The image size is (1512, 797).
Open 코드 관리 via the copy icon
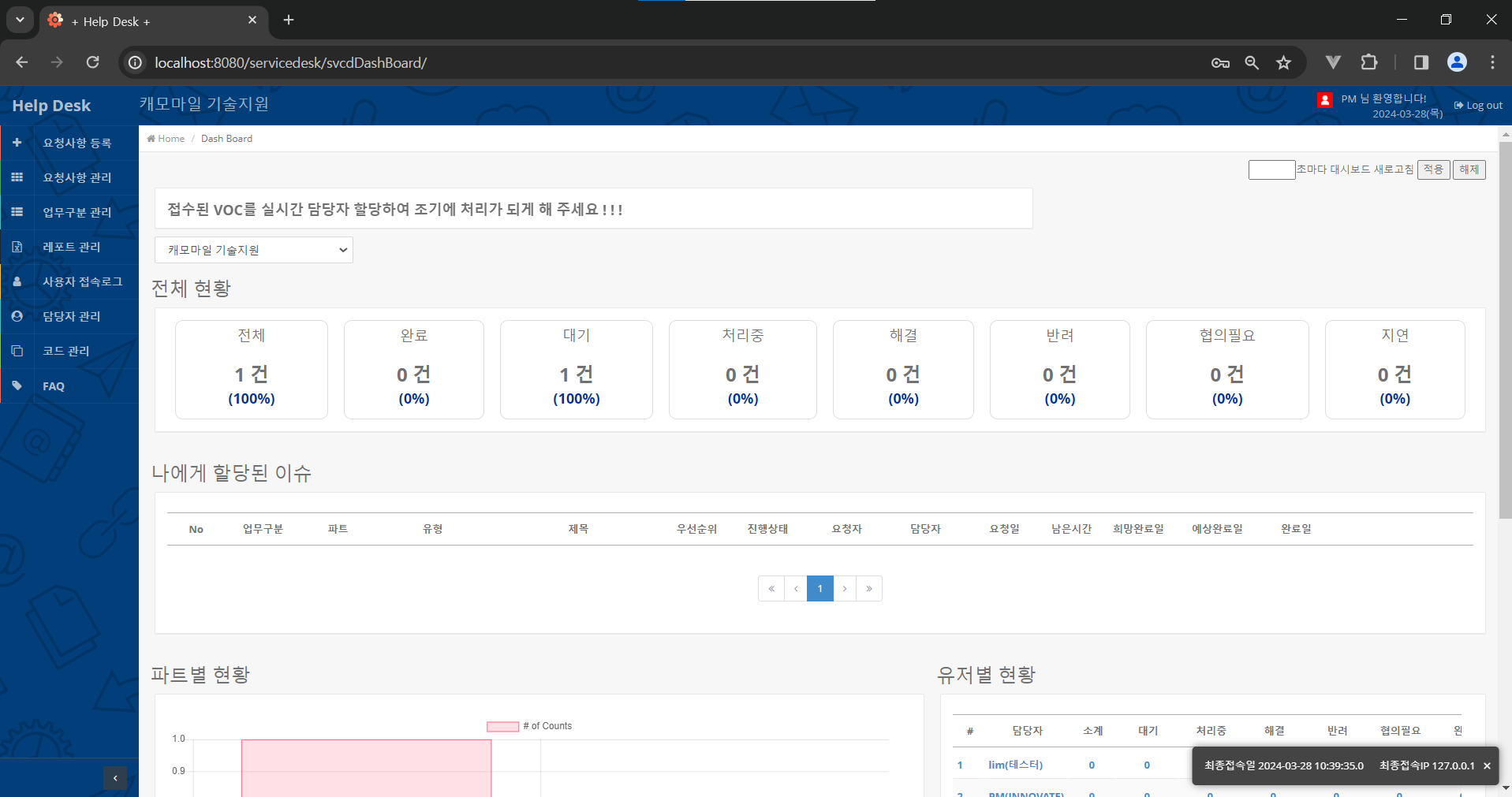[x=17, y=351]
